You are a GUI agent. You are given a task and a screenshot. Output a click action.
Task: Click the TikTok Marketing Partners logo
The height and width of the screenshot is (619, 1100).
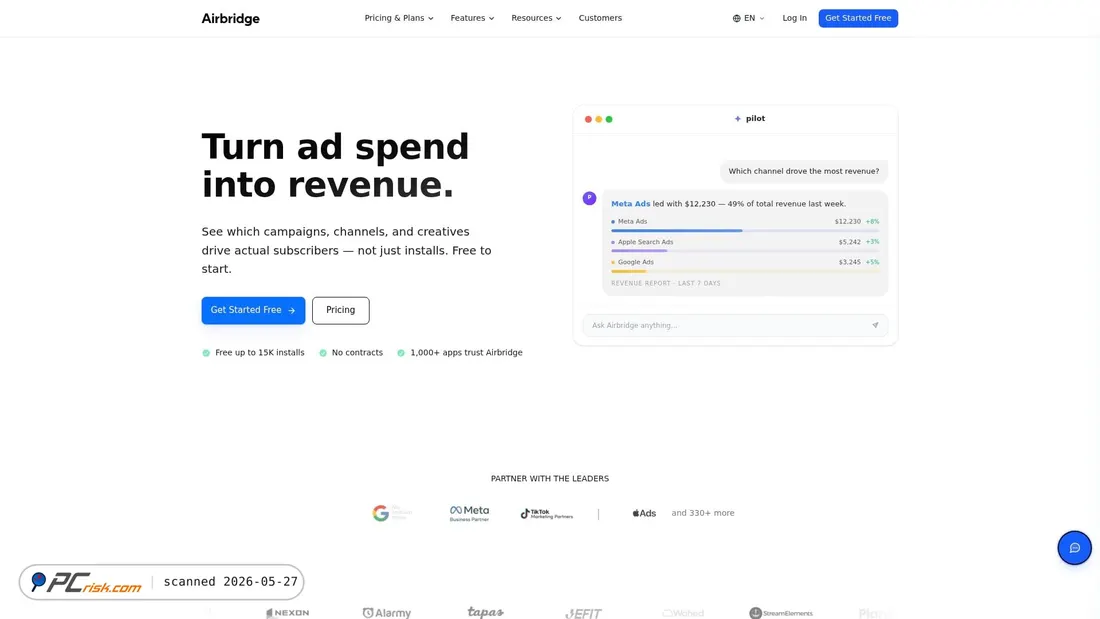tap(546, 514)
